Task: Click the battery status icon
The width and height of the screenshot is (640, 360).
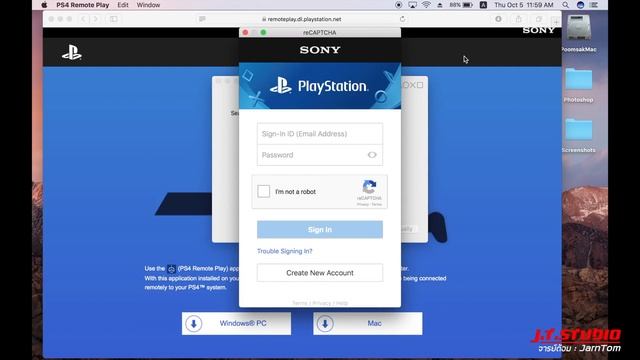Action: pos(468,5)
